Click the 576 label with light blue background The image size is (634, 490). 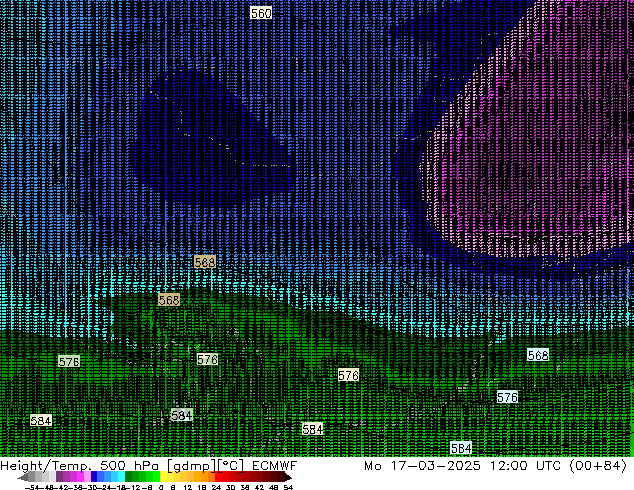(x=507, y=397)
